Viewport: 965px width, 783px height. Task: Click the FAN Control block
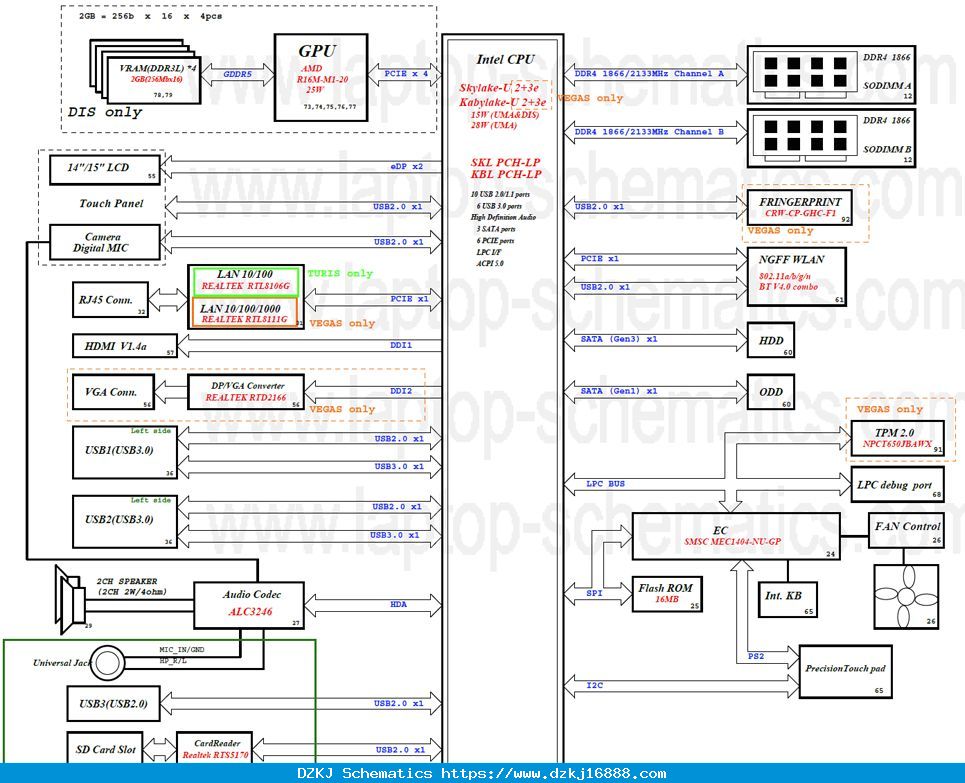907,531
